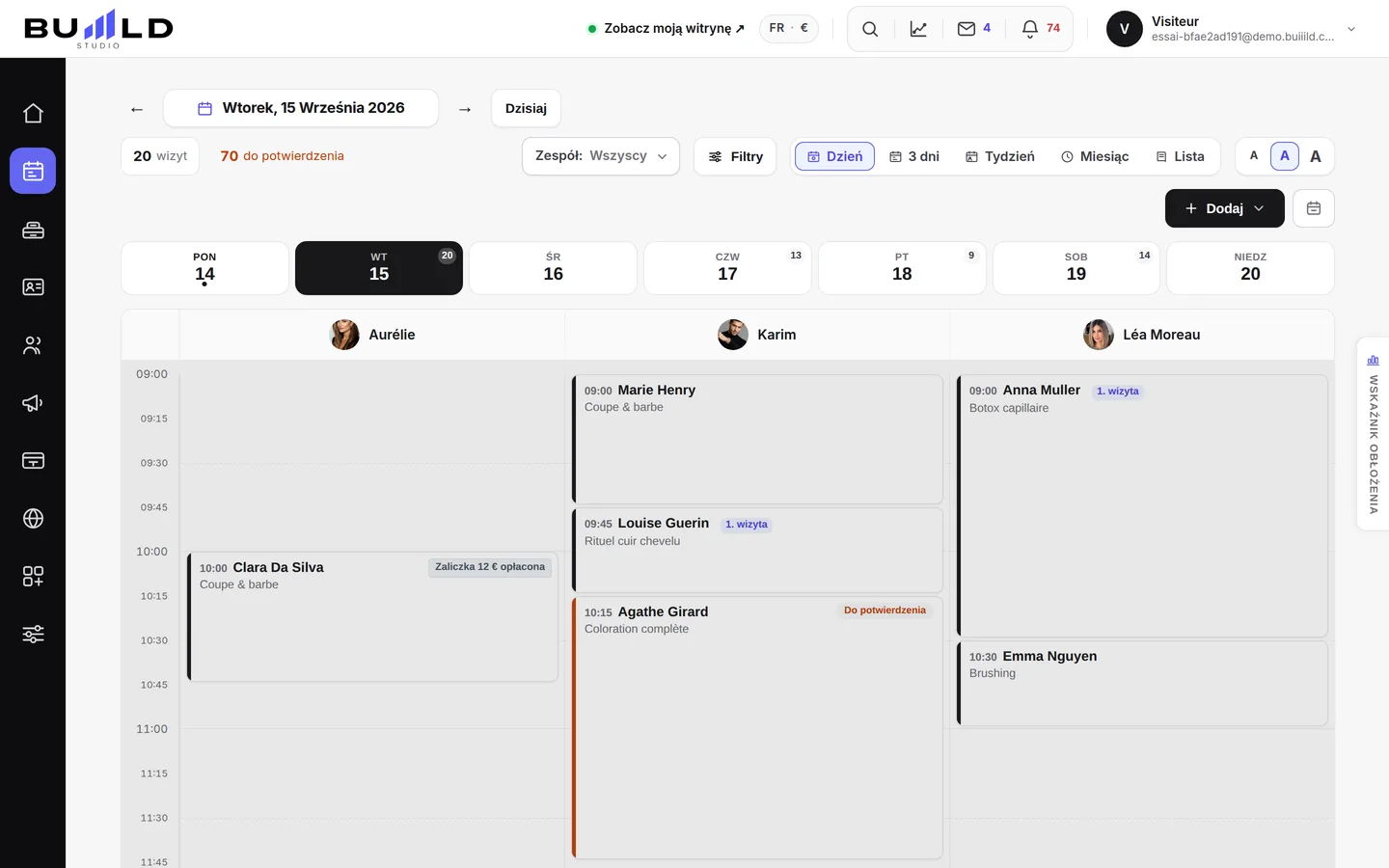Image resolution: width=1389 pixels, height=868 pixels.
Task: Open the home icon in sidebar
Action: click(33, 114)
